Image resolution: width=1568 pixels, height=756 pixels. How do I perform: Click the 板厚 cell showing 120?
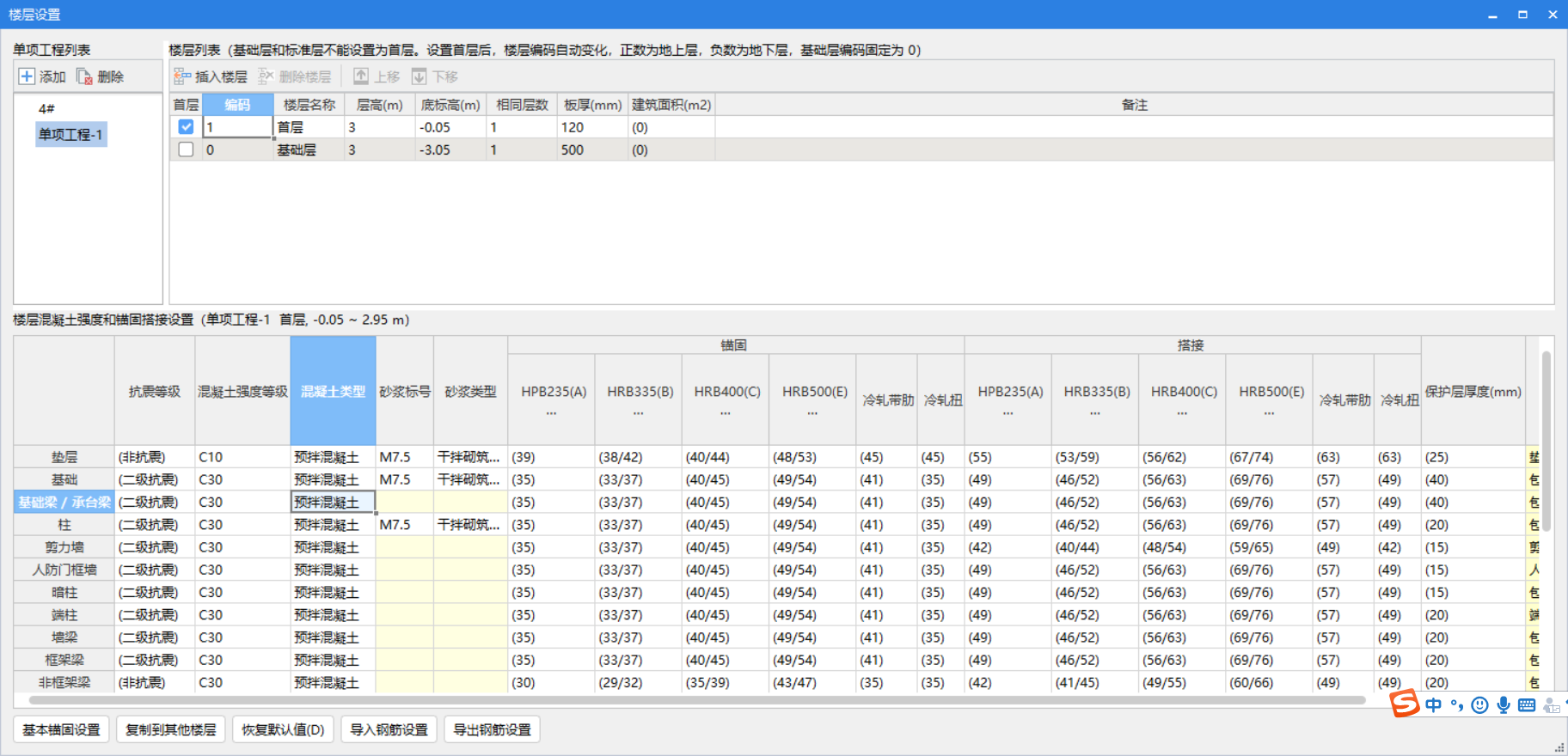[x=593, y=127]
